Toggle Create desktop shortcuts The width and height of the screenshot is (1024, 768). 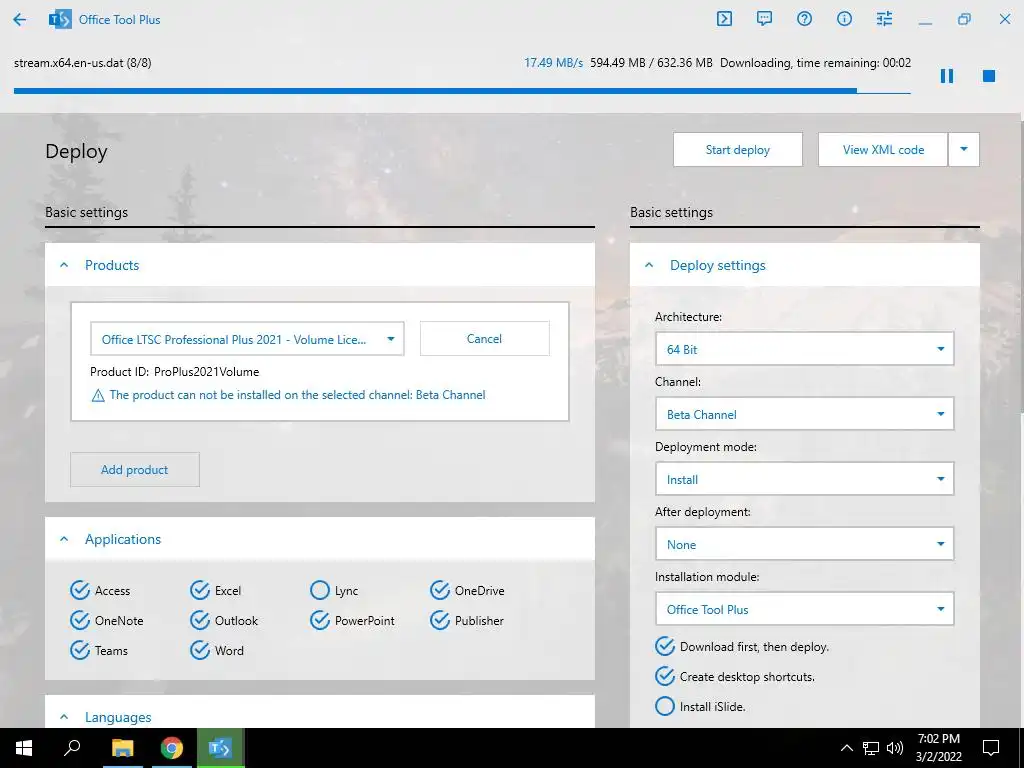(665, 677)
